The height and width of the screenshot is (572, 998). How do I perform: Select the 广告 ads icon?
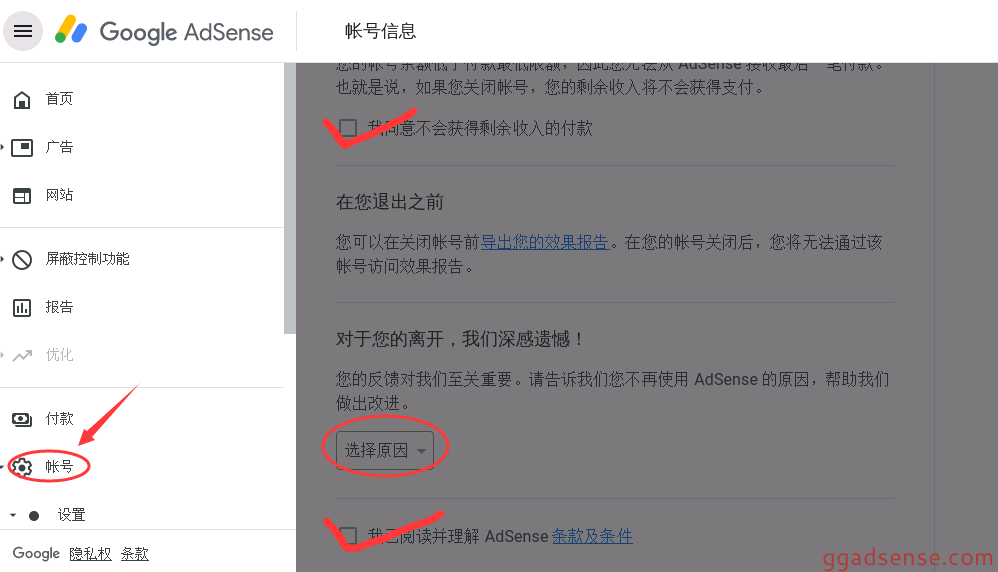22,148
